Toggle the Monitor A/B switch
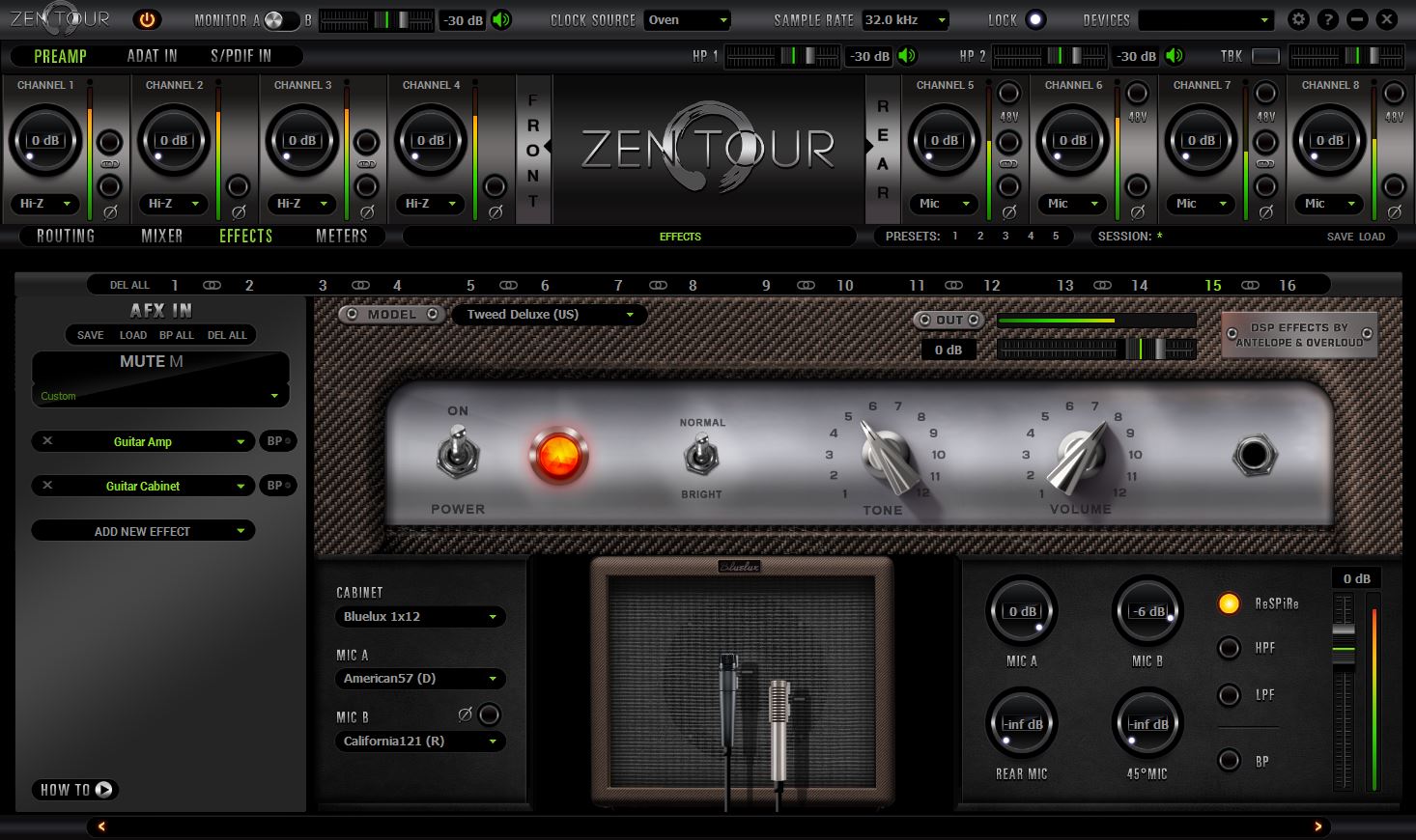 pyautogui.click(x=280, y=20)
